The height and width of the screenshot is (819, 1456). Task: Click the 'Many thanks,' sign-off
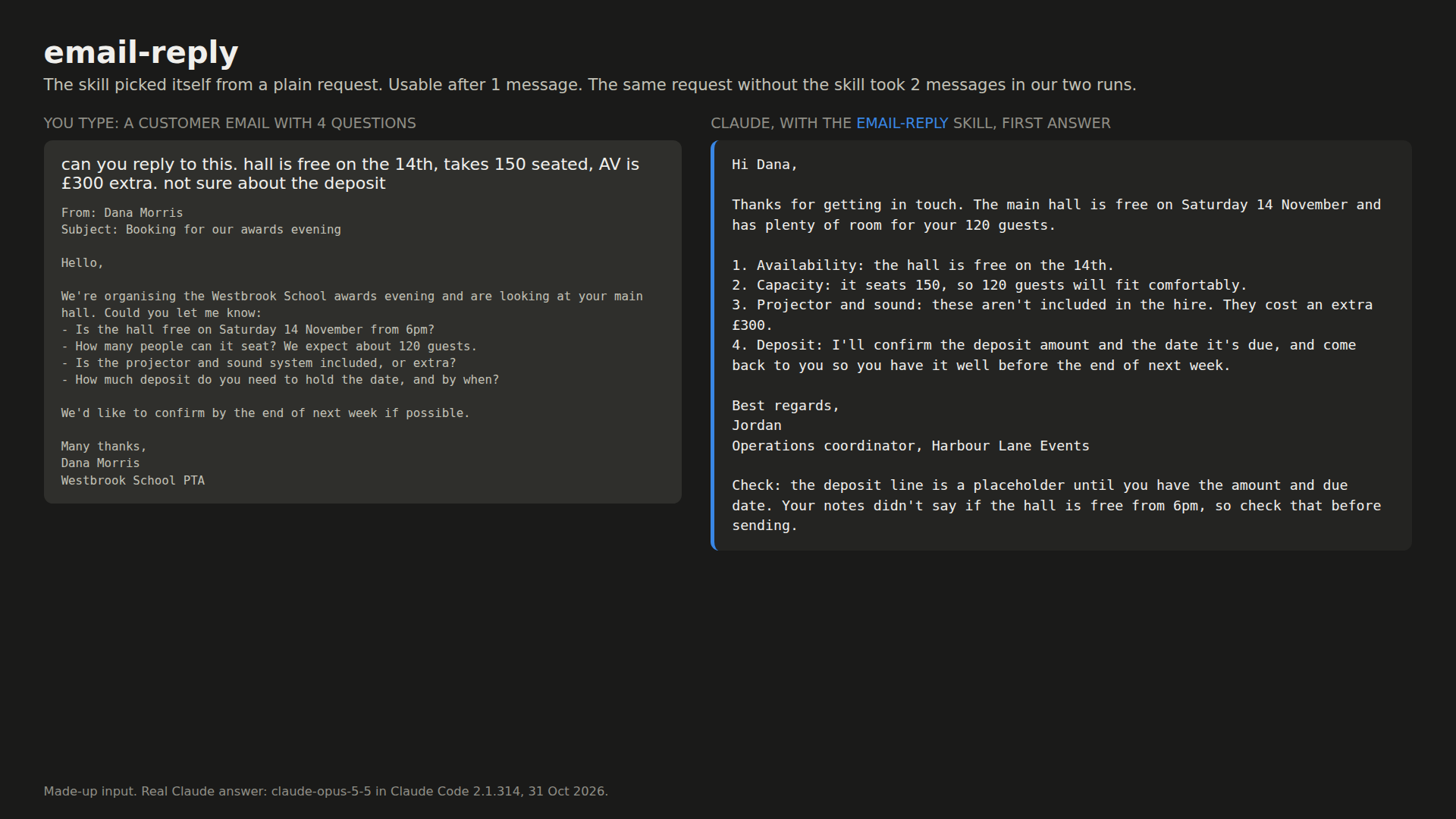click(104, 447)
